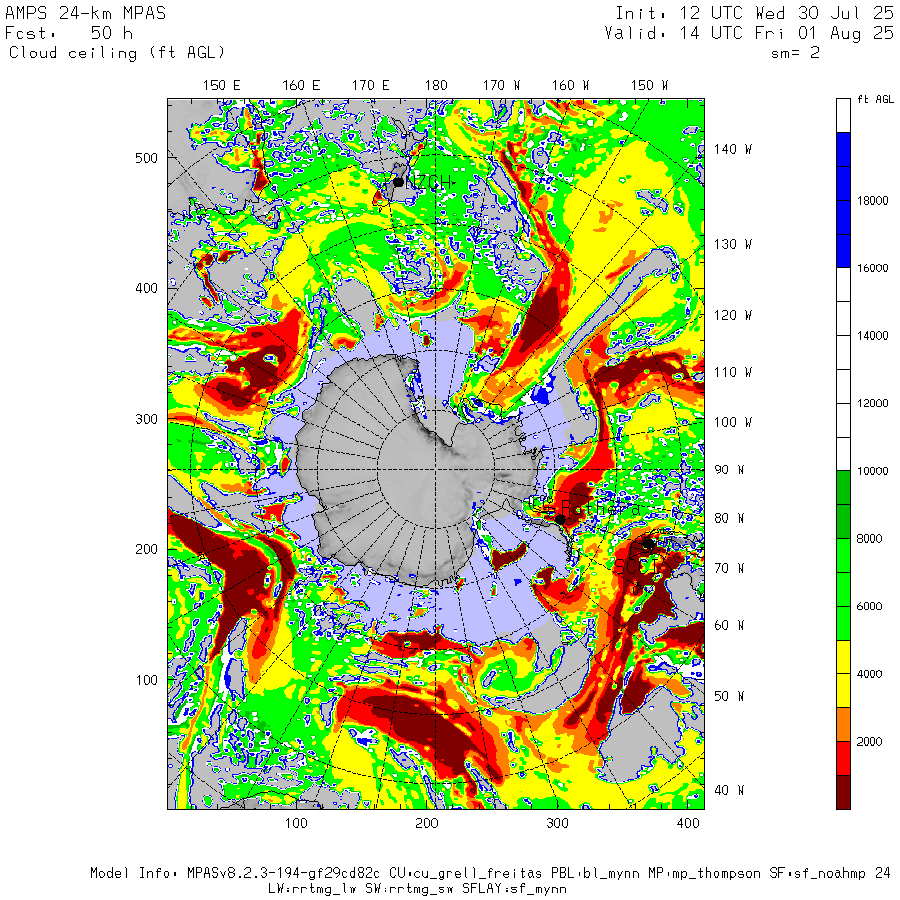
Task: Click the "160 E" longitude label
Action: point(301,86)
